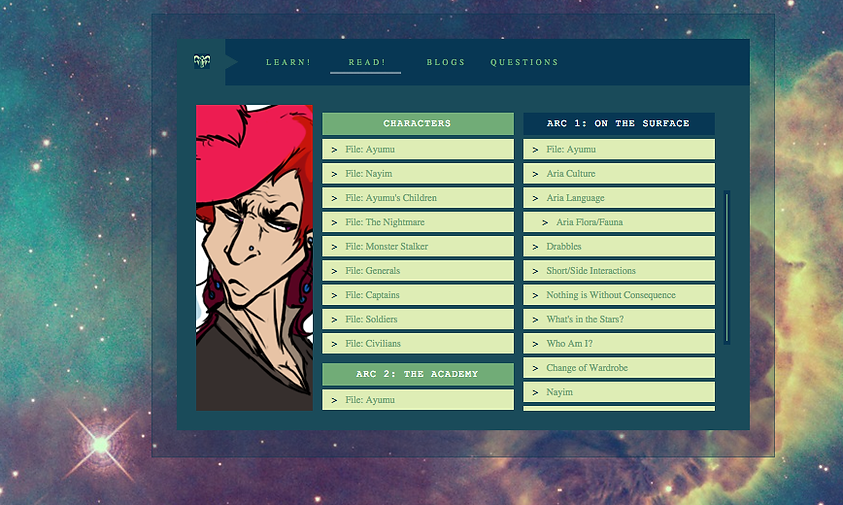This screenshot has width=843, height=505.
Task: Click the arrow beside File: Nayim
Action: tap(334, 174)
